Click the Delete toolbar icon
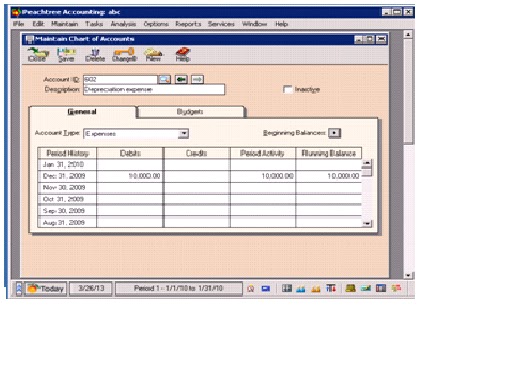 [x=95, y=55]
